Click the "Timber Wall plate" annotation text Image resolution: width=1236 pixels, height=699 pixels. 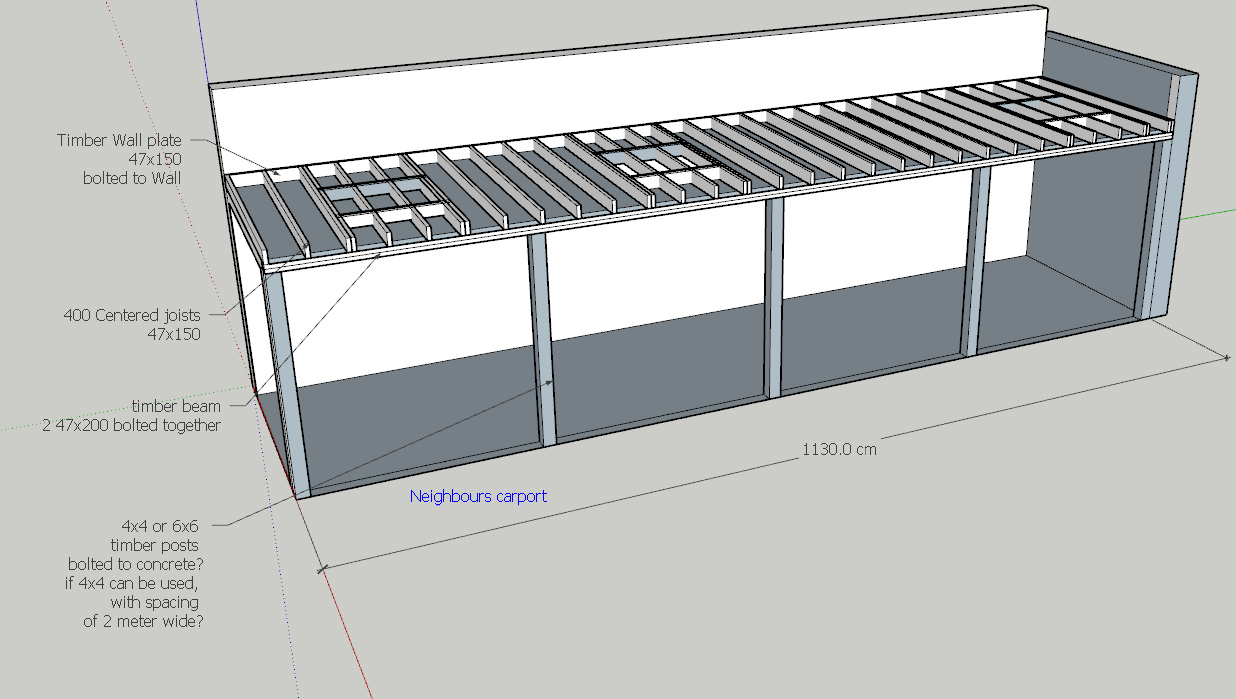119,141
